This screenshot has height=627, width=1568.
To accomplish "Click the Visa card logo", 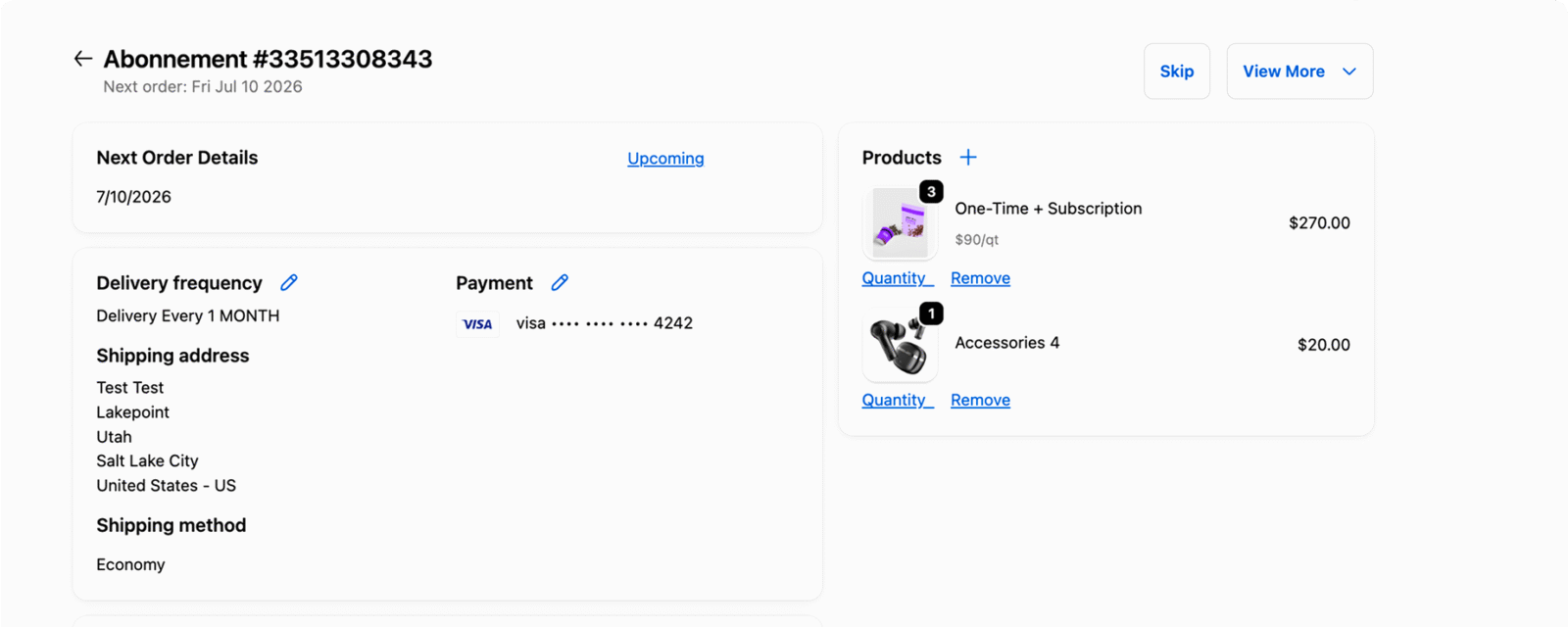I will pos(477,324).
